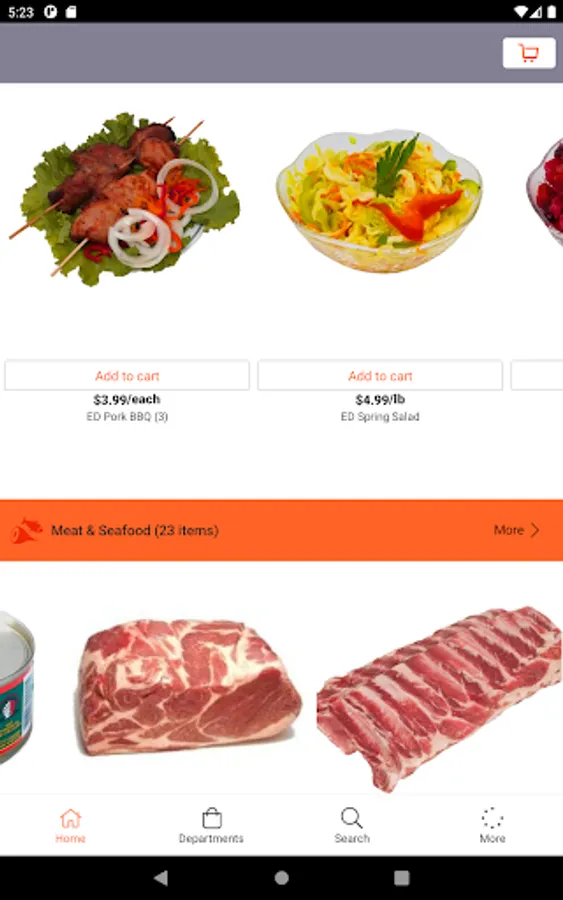Tap the Home tab icon
Image resolution: width=563 pixels, height=900 pixels.
coord(71,818)
